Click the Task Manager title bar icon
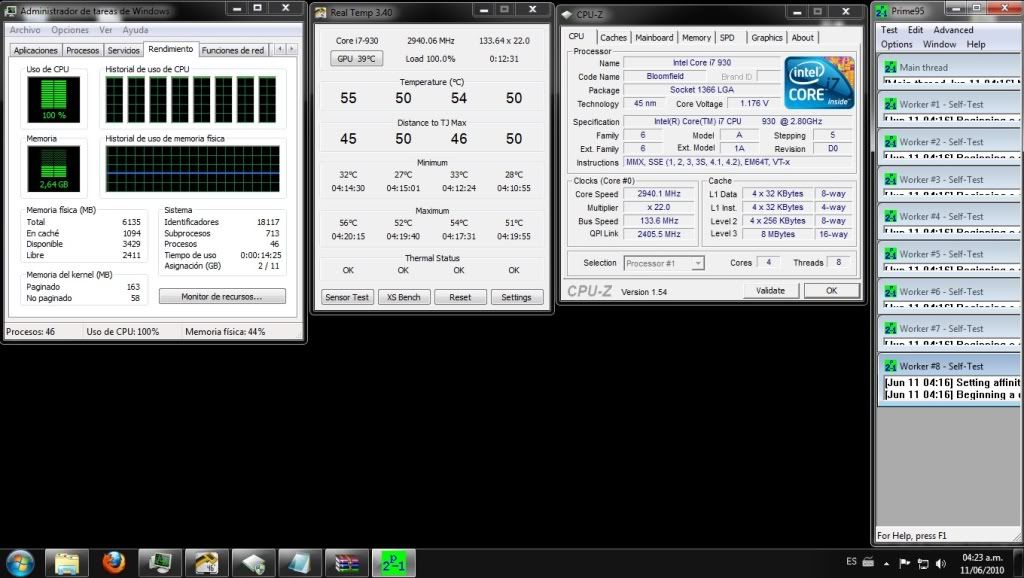Image resolution: width=1024 pixels, height=578 pixels. click(10, 10)
